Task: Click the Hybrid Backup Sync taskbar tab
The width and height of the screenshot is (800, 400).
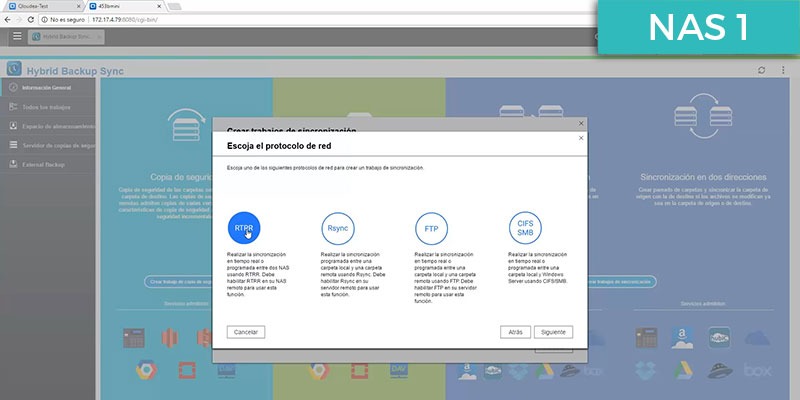Action: pos(66,37)
